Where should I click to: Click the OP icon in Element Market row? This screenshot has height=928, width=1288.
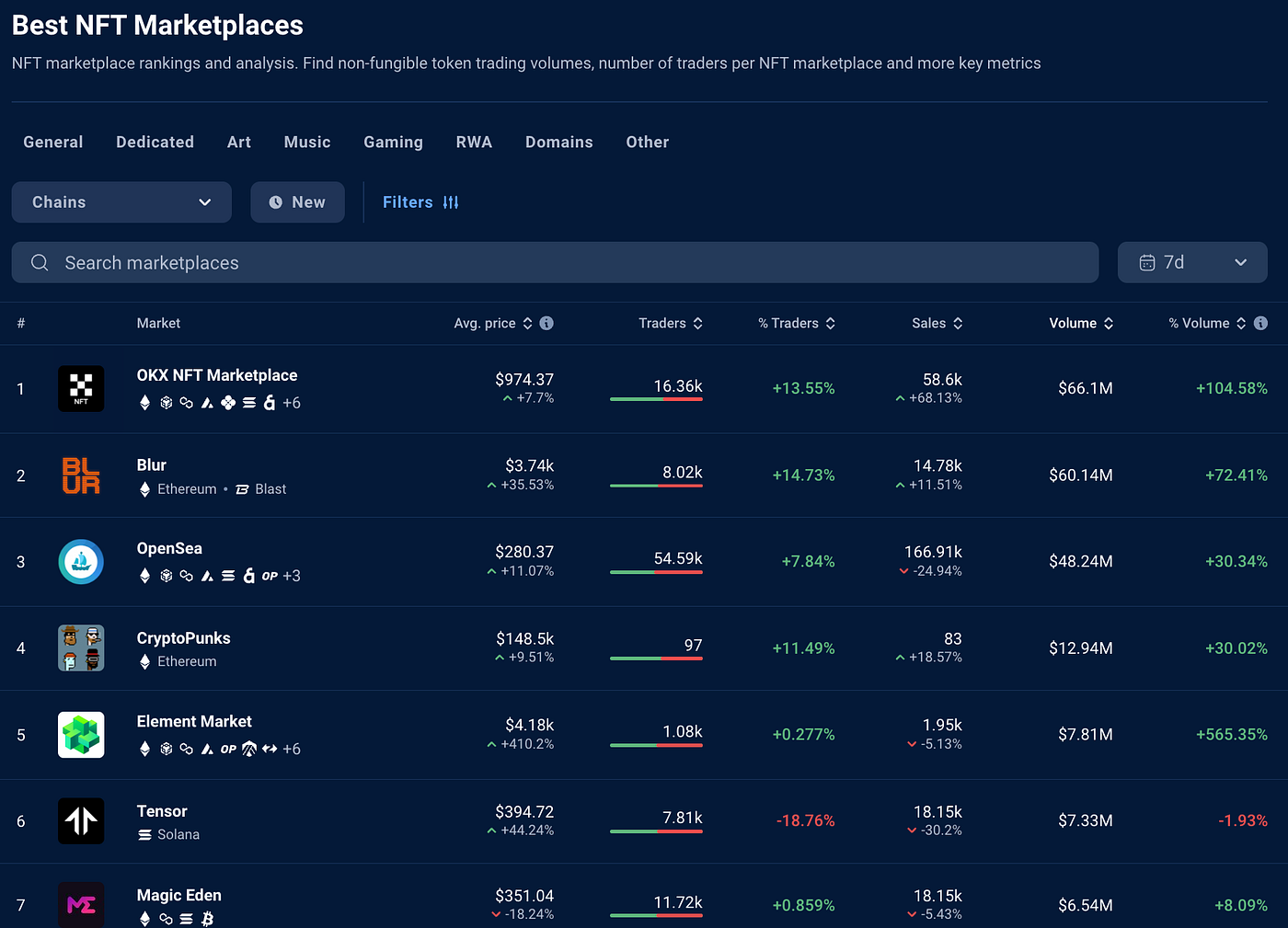tap(228, 750)
